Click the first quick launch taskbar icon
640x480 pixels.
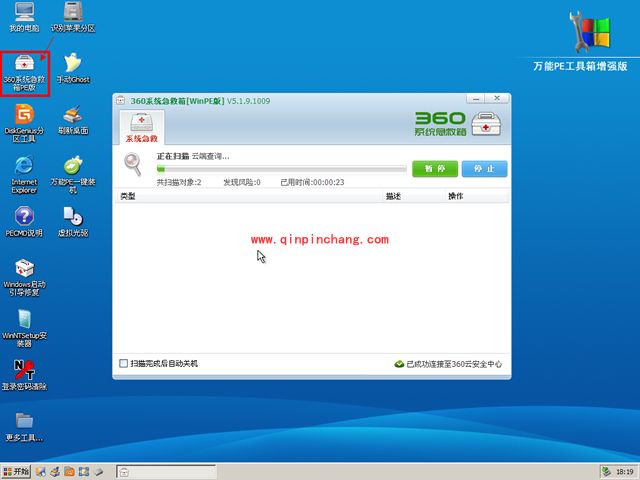point(40,472)
